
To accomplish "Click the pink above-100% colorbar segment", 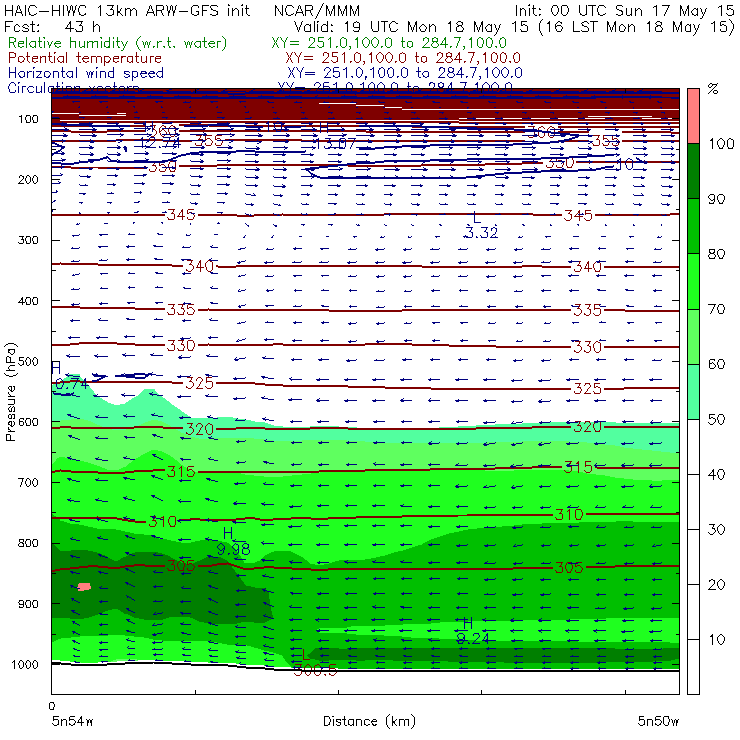I will pos(693,116).
